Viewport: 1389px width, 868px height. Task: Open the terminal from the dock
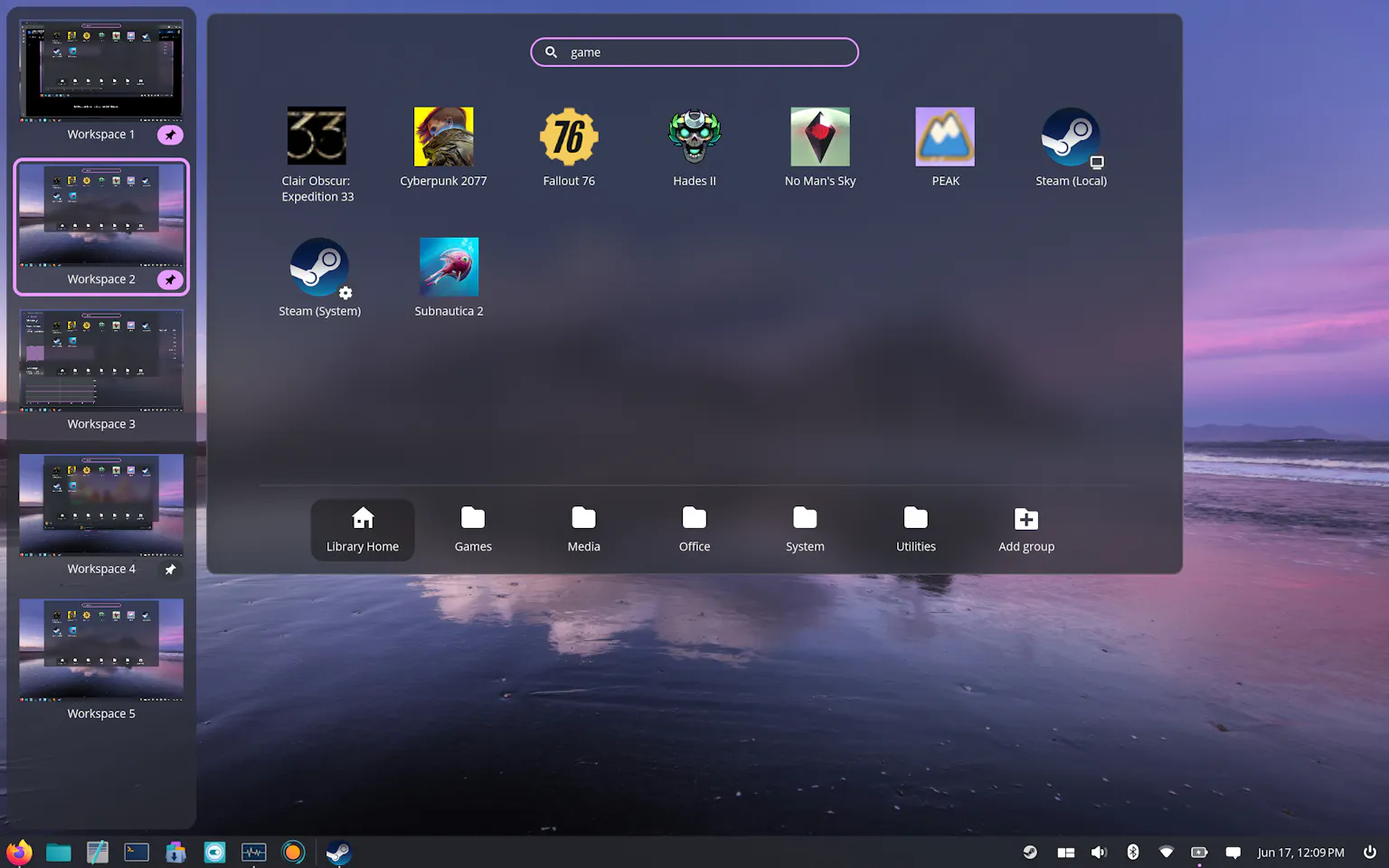point(137,852)
